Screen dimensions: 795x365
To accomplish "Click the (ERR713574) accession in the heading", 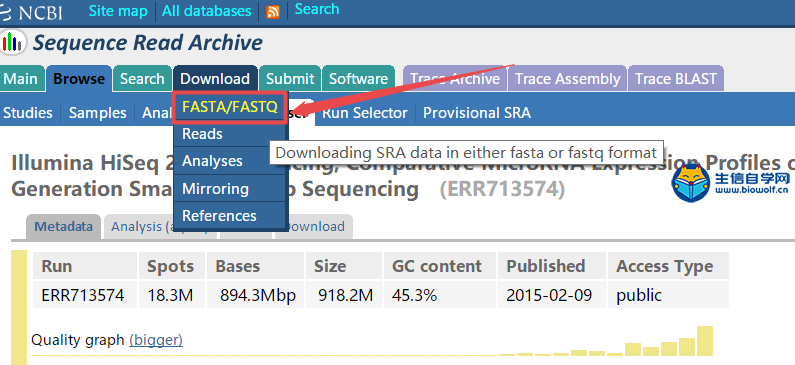I will [502, 190].
